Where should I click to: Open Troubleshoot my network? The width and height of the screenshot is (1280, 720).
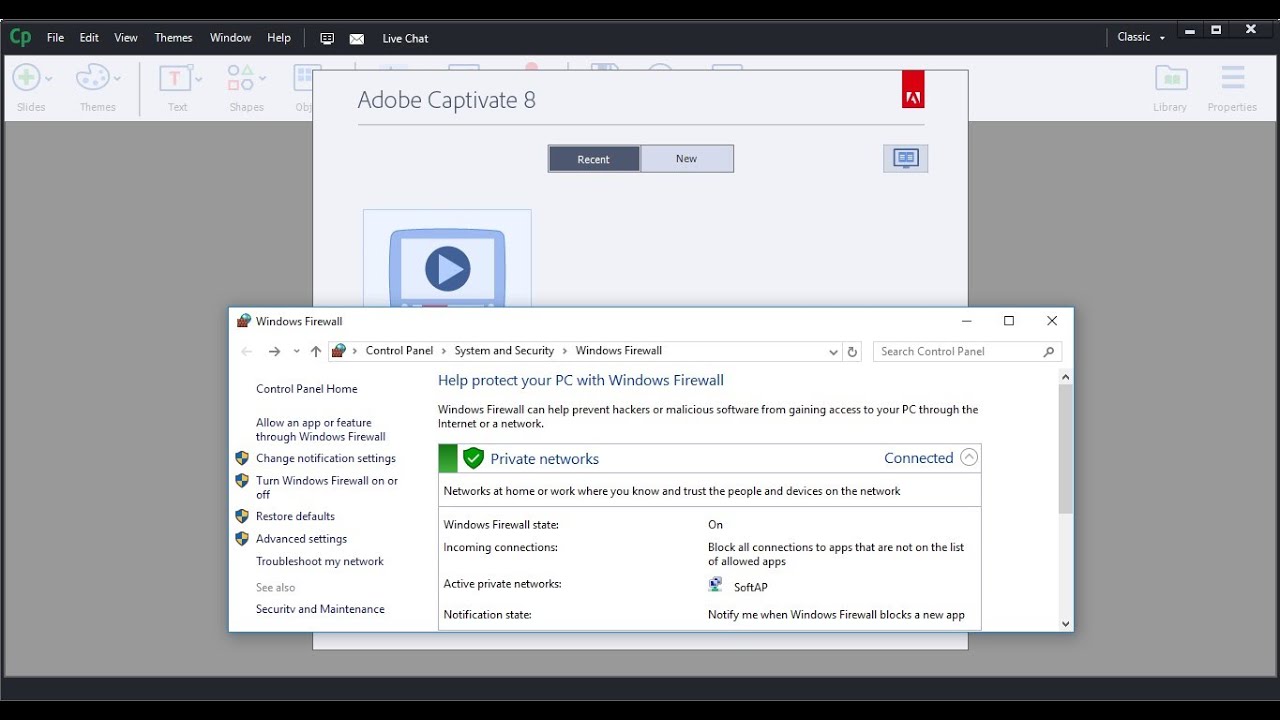320,561
